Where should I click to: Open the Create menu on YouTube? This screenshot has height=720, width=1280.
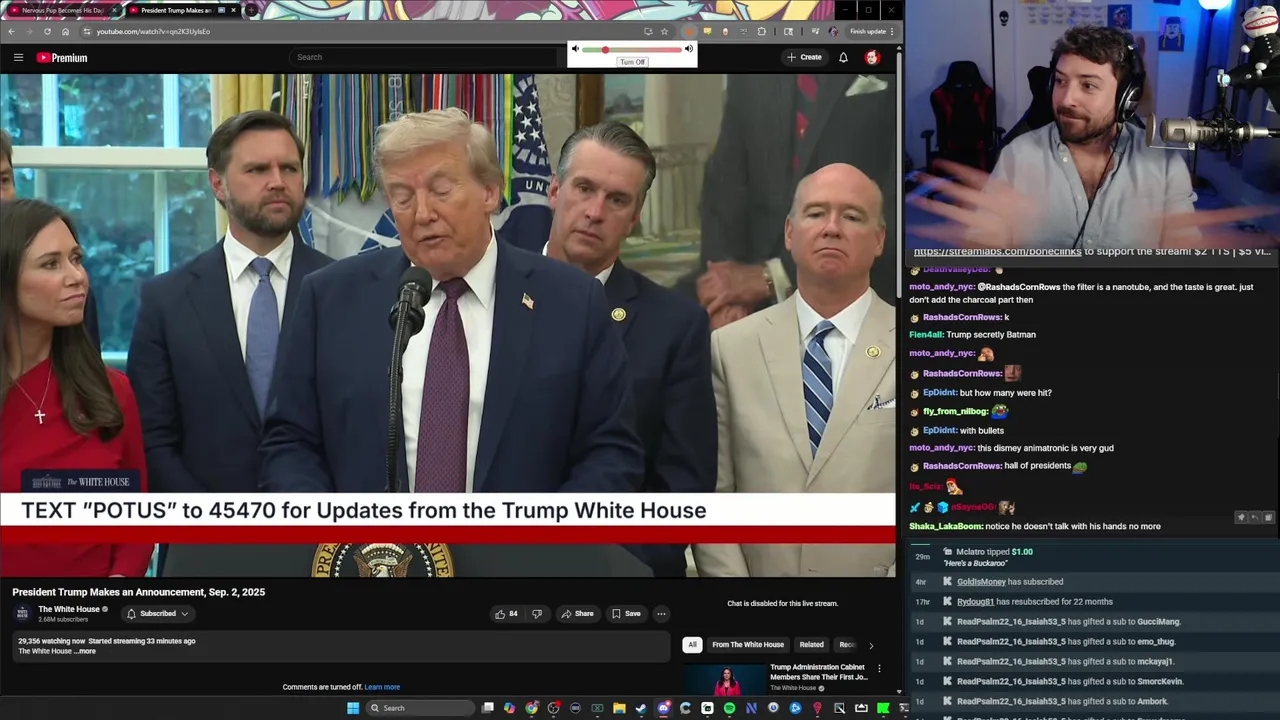804,57
